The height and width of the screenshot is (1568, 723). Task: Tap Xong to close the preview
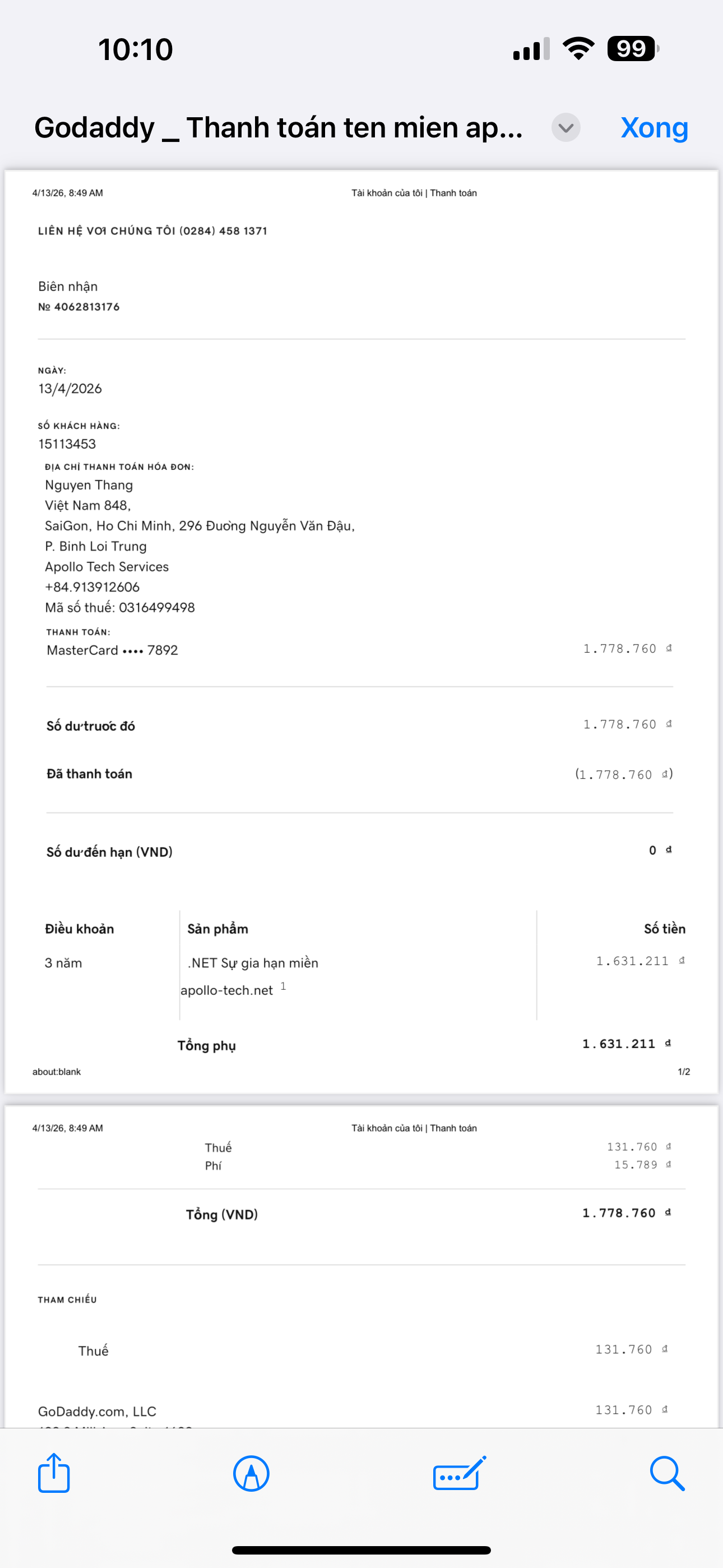point(654,128)
